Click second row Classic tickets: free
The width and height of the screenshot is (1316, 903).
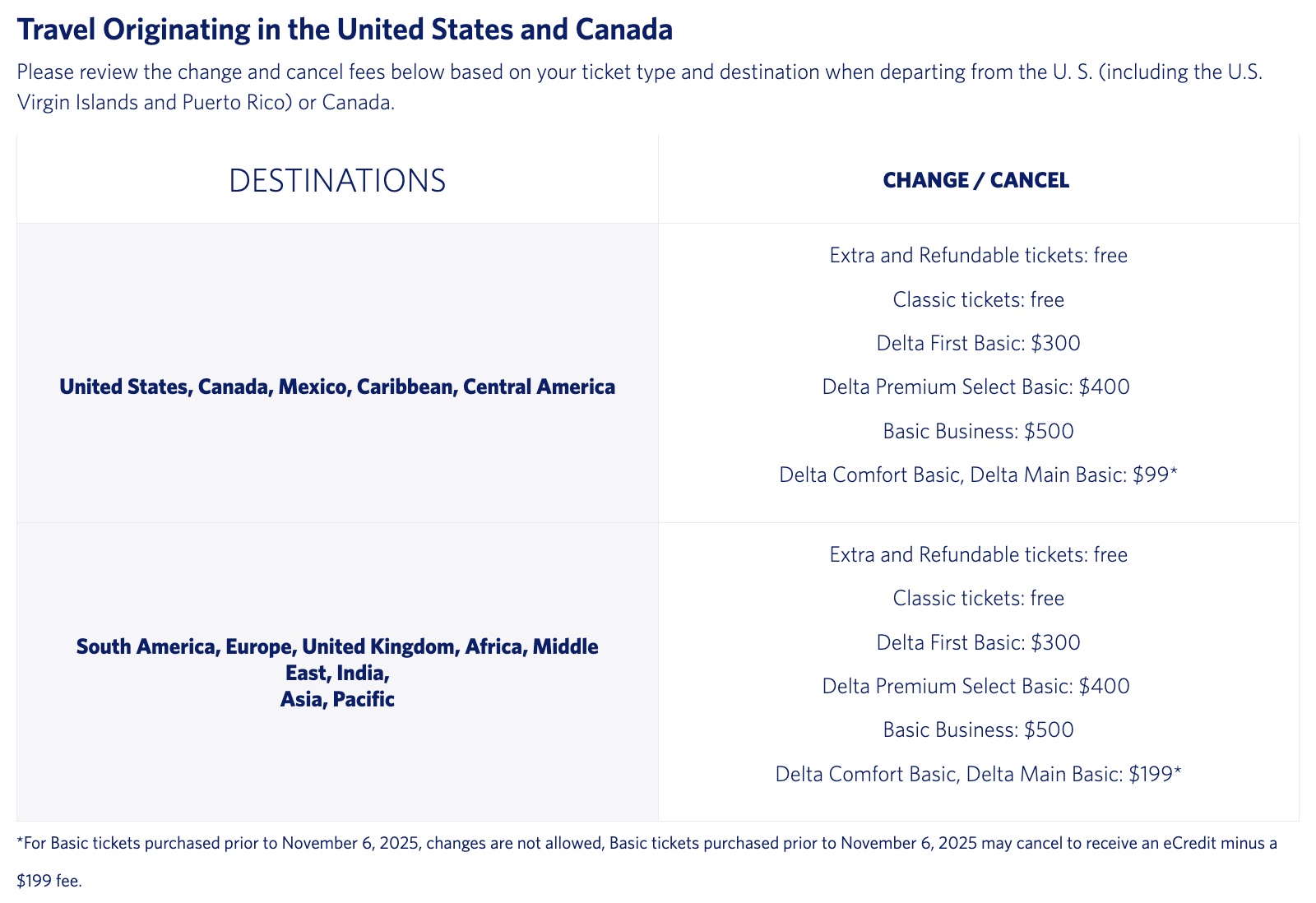point(979,599)
